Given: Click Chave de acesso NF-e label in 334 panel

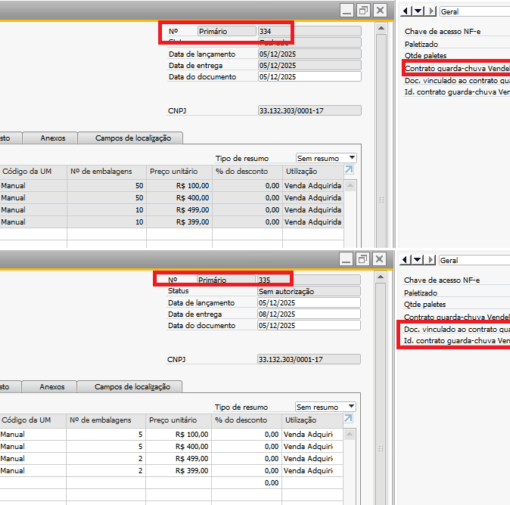Looking at the screenshot, I should click(x=442, y=31).
